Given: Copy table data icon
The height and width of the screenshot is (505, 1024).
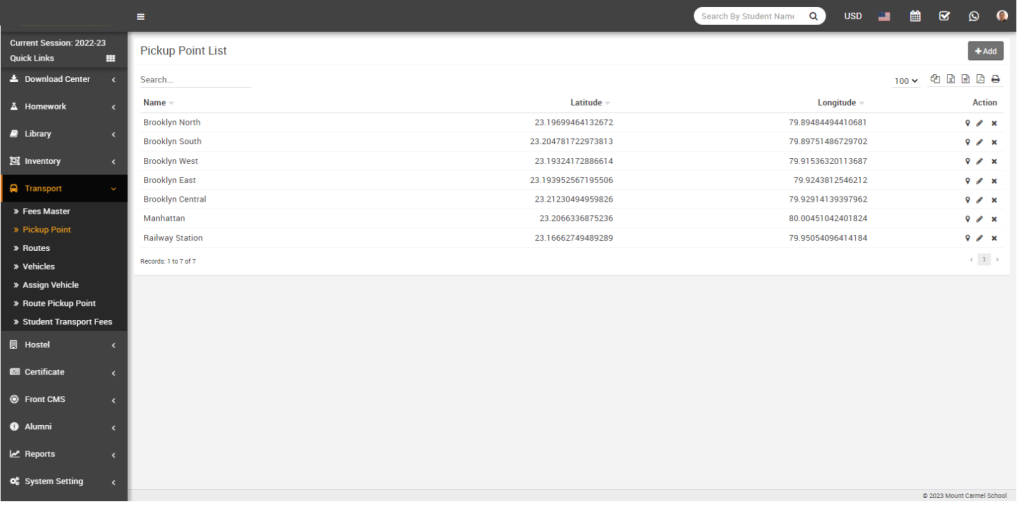Looking at the screenshot, I should coord(935,79).
